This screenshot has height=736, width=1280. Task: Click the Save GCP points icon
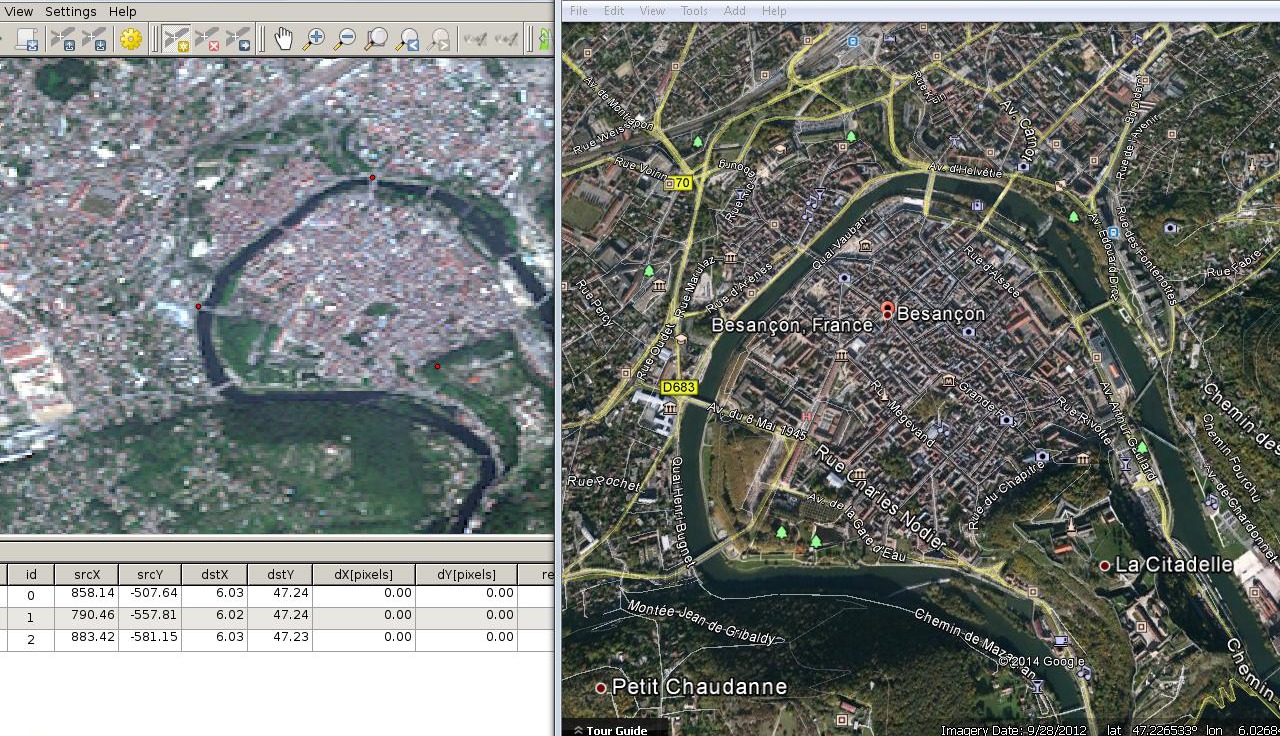click(x=95, y=40)
